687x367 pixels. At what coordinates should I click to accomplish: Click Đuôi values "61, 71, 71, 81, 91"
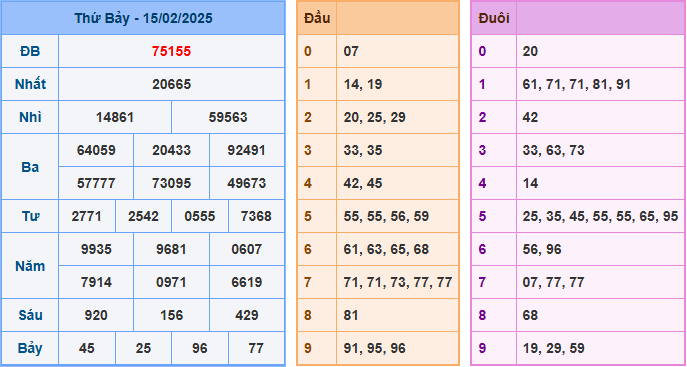coord(577,84)
